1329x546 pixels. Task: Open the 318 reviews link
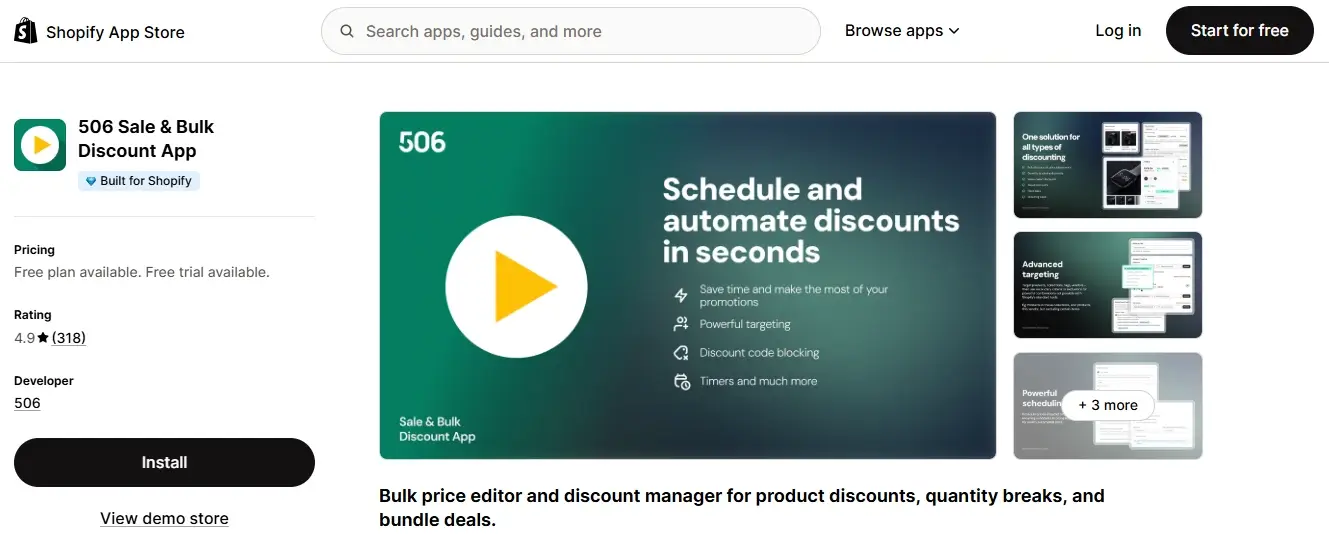point(69,338)
